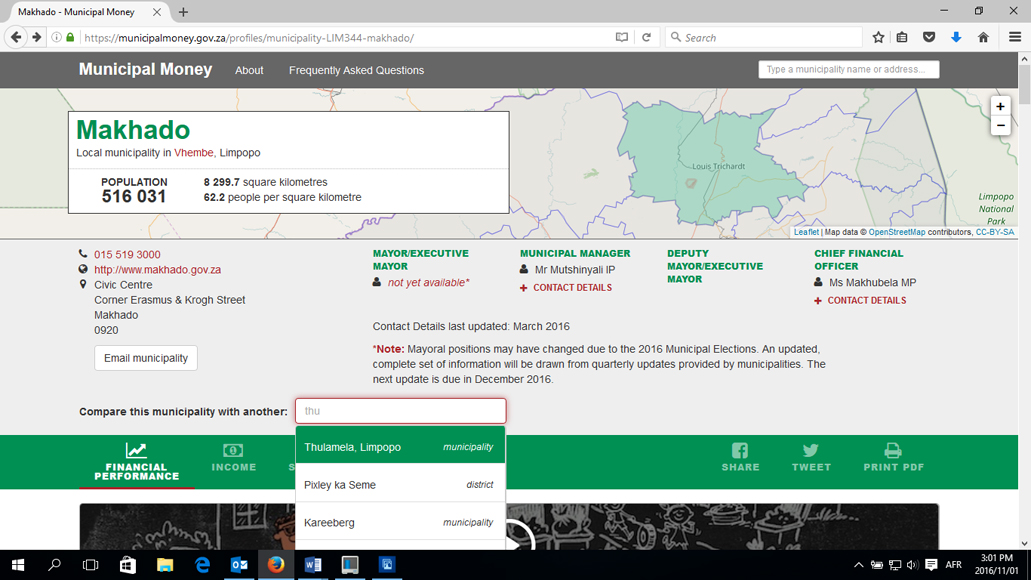1031x580 pixels.
Task: Save to Pocket icon
Action: click(929, 37)
